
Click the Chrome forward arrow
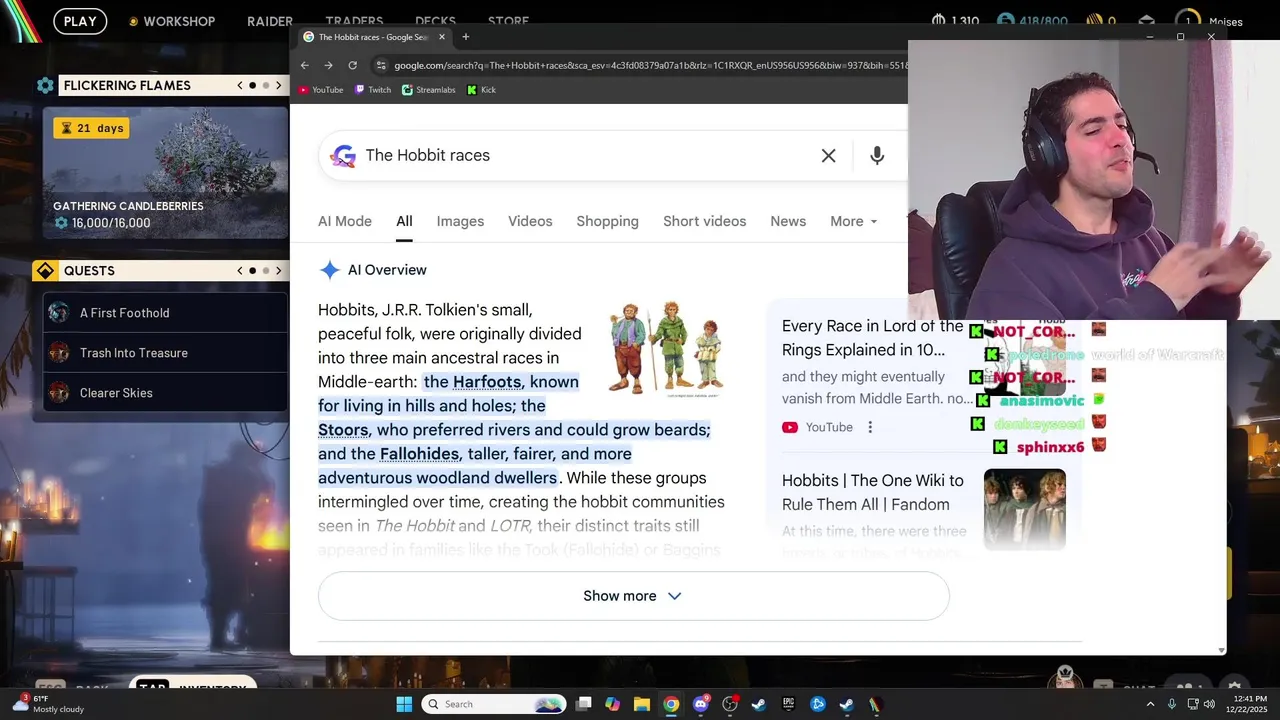pyautogui.click(x=328, y=65)
